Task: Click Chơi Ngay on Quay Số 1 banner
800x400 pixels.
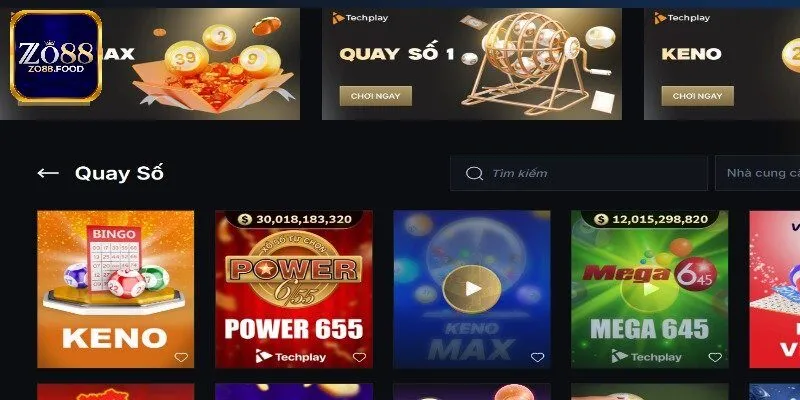Action: coord(376,96)
